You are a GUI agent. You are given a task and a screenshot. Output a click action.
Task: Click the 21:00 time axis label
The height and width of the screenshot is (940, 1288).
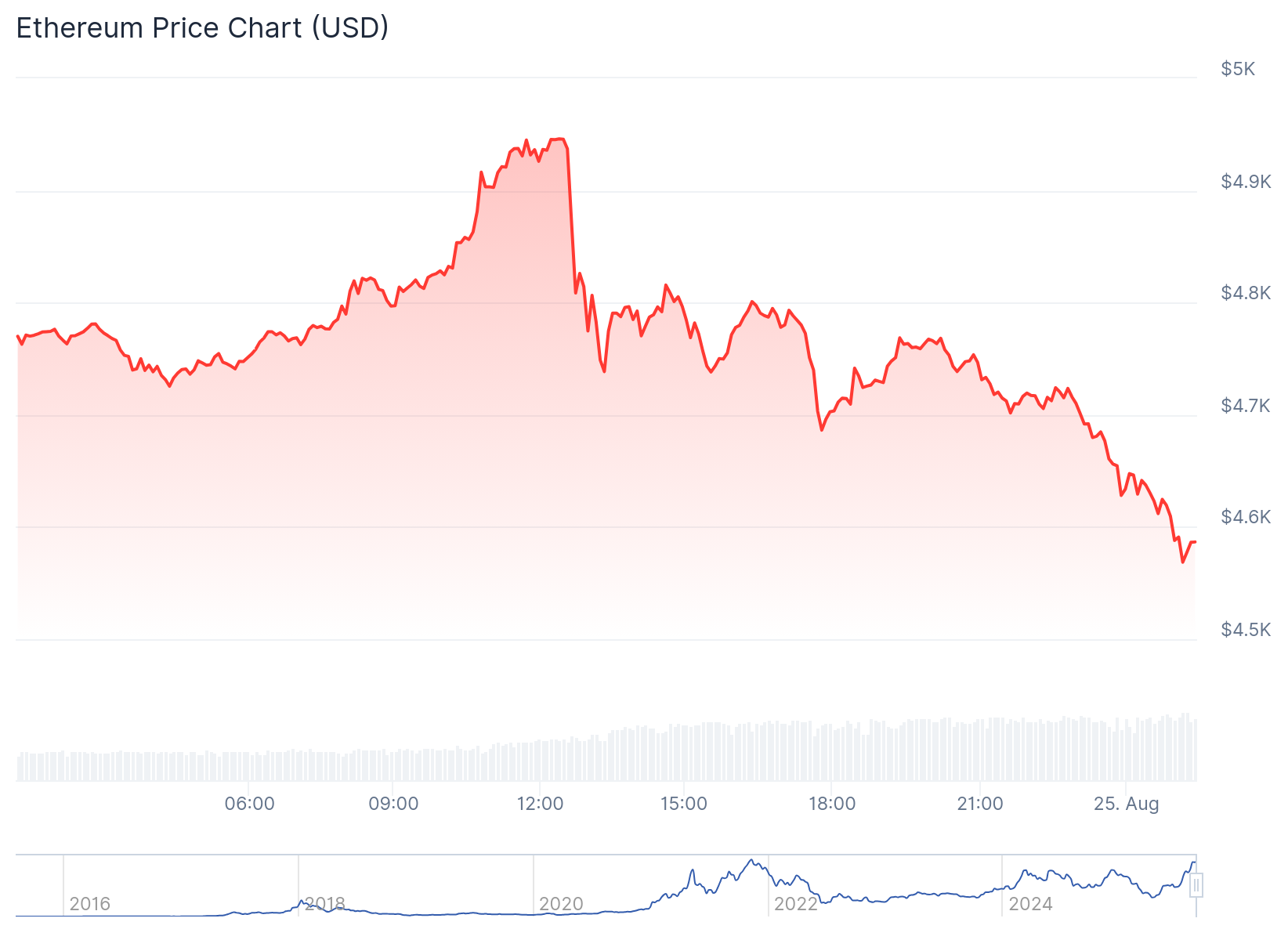click(x=980, y=804)
